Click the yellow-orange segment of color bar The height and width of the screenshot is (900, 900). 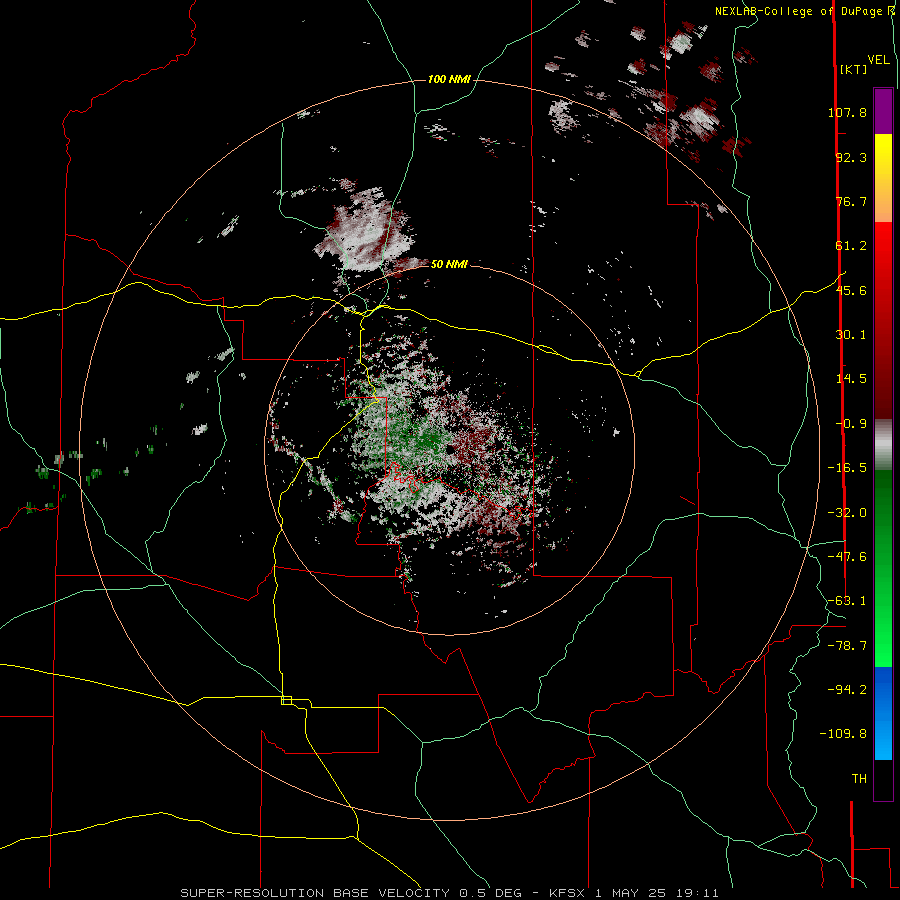[x=883, y=178]
